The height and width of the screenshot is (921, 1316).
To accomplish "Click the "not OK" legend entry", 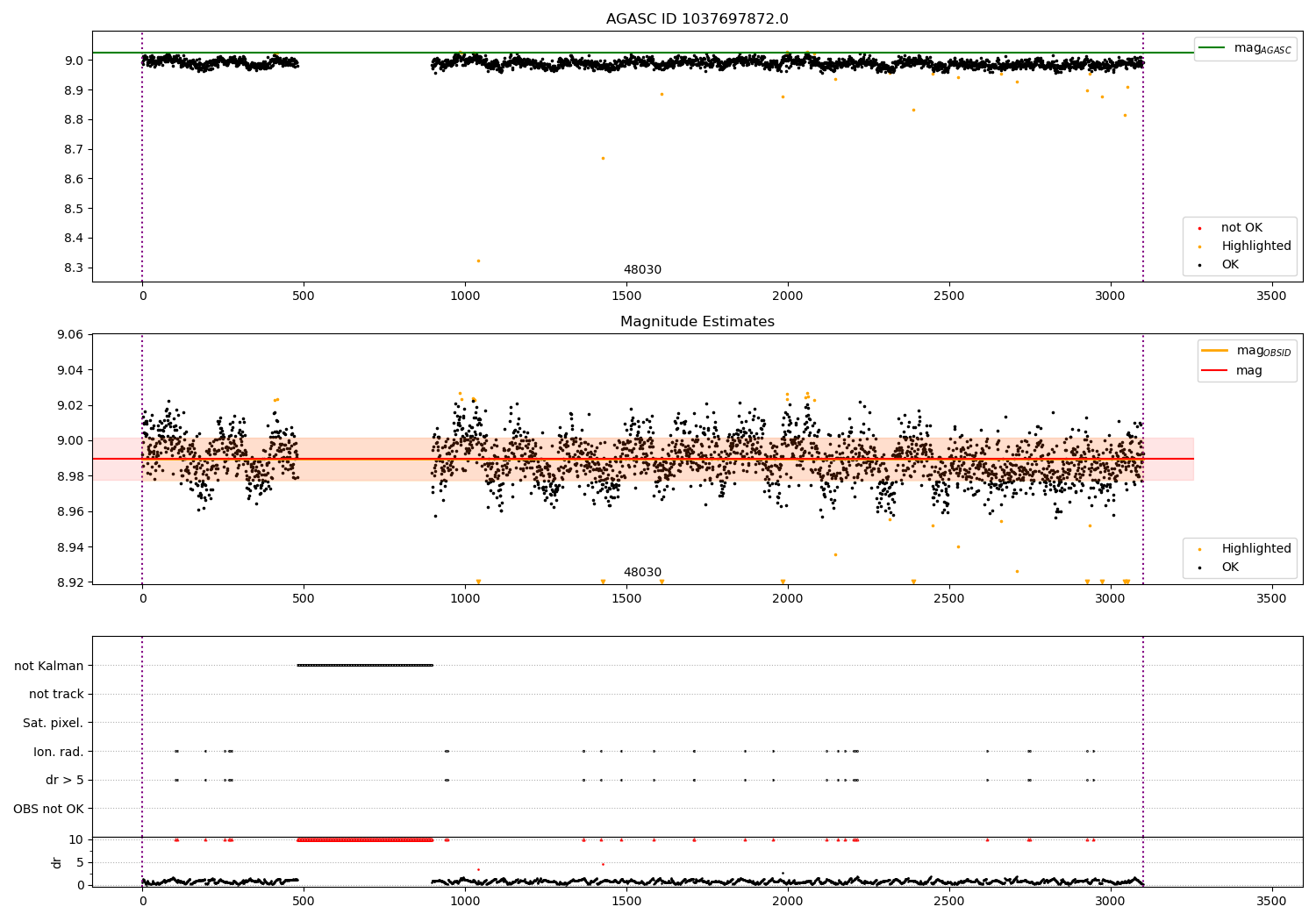I will (x=1241, y=228).
